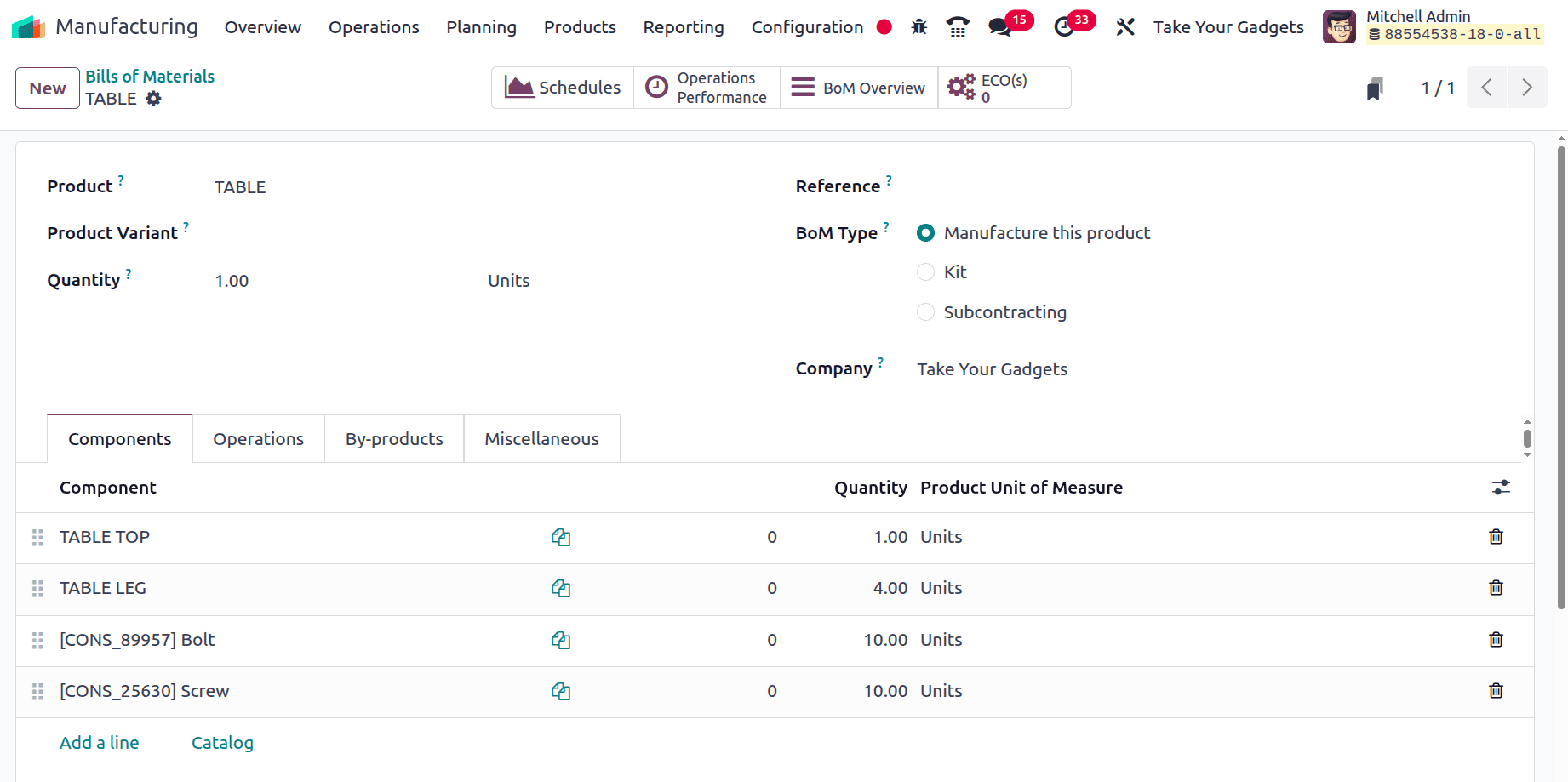Click copy icon in TABLE LEG row

[x=561, y=588]
